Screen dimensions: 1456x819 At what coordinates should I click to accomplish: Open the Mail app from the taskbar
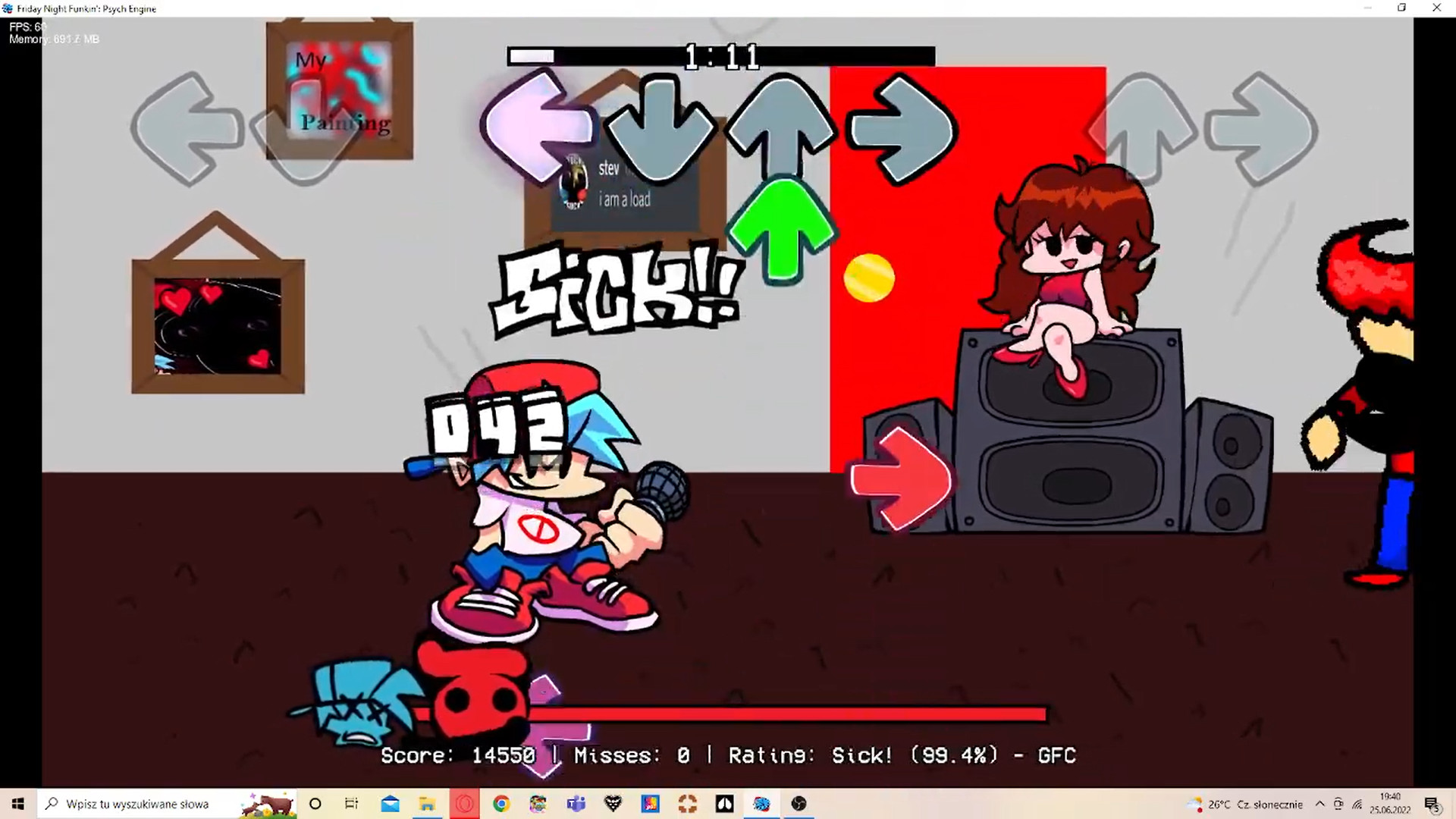click(x=389, y=804)
